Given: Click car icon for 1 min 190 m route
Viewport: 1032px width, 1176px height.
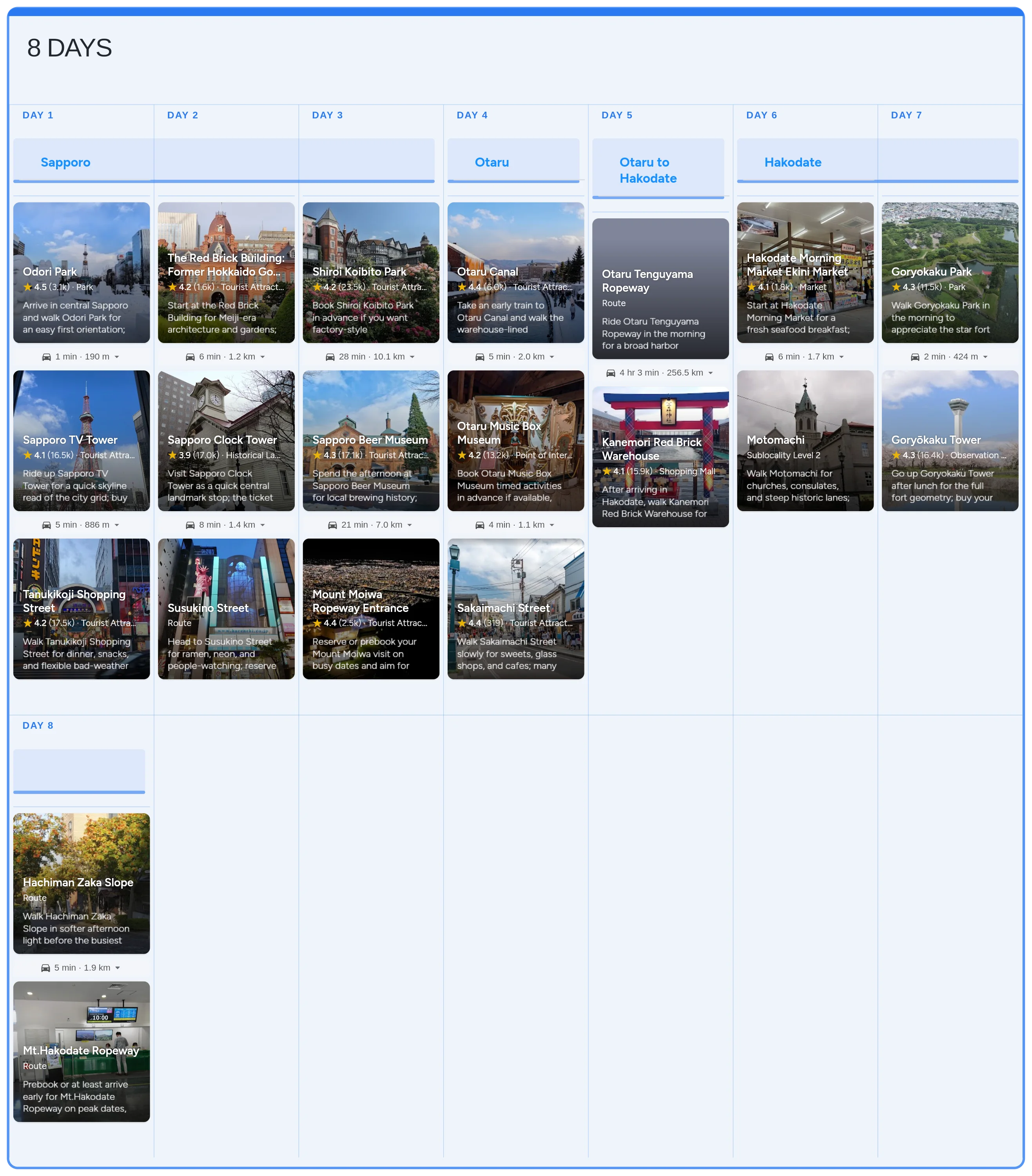Looking at the screenshot, I should click(x=47, y=357).
